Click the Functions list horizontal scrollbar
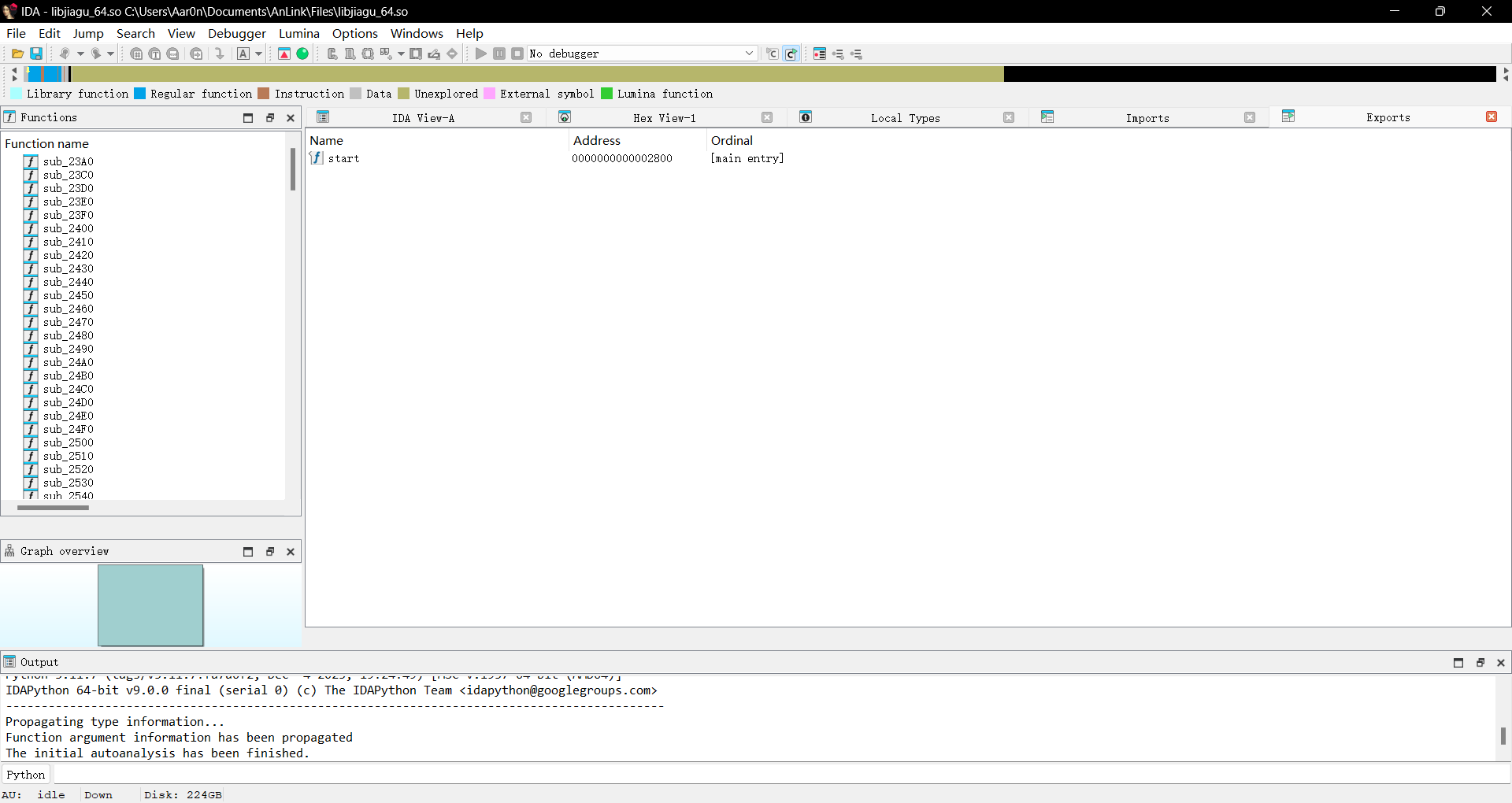 (x=54, y=508)
